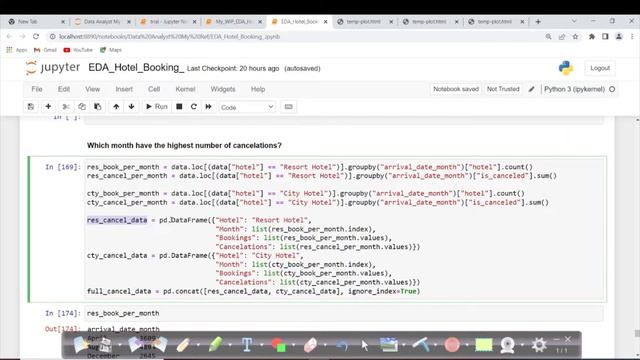Screen dimensions: 640x360
Task: Expand the eraser tool dropdown arrow
Action: (325, 345)
